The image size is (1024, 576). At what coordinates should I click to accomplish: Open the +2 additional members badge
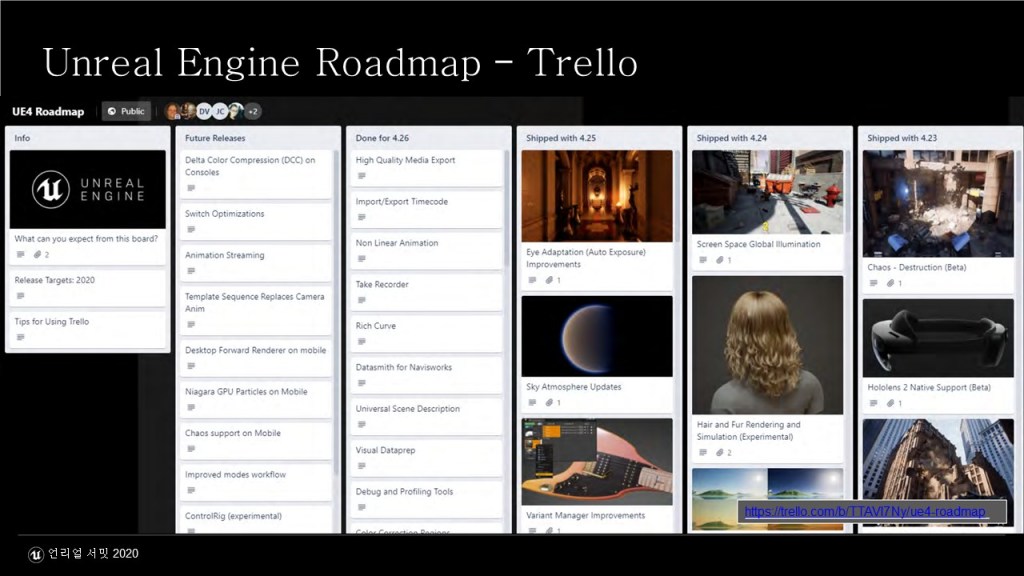(253, 111)
